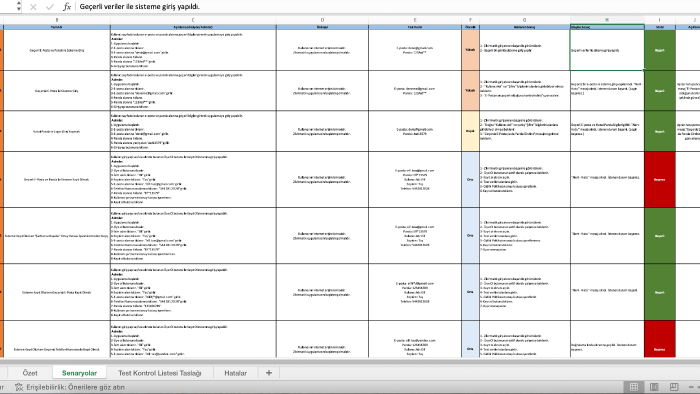Open the Test Kontrol Listesi Taslağı sheet
Screen dimensions: 700x394
coord(160,373)
